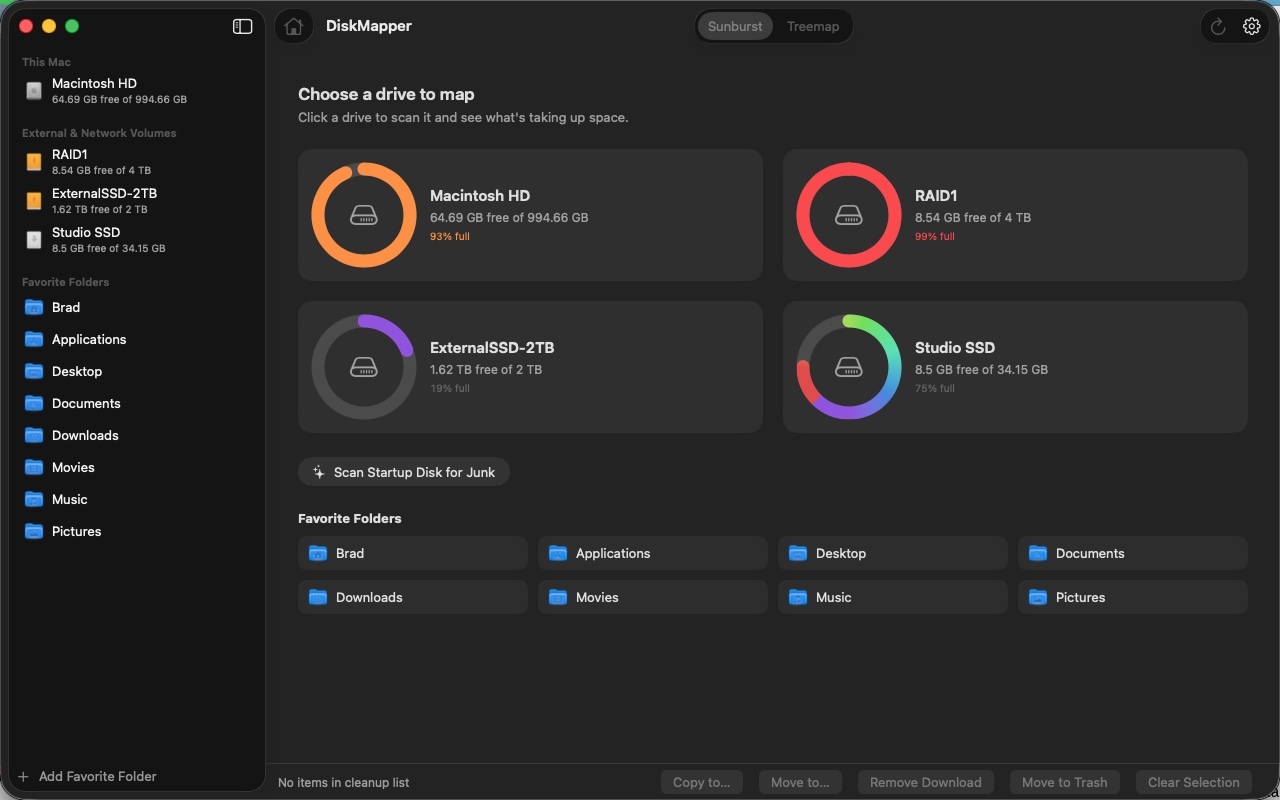Viewport: 1280px width, 800px height.
Task: Select Studio SSD in sidebar list
Action: click(136, 240)
